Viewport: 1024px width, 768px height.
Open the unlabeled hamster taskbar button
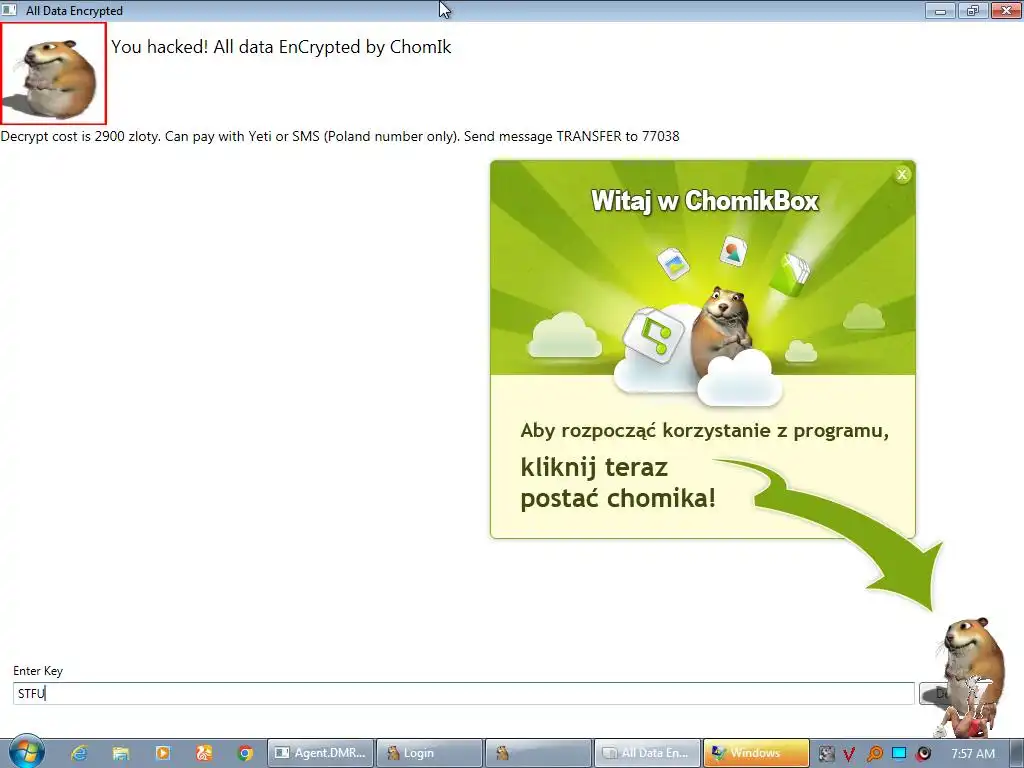click(538, 753)
